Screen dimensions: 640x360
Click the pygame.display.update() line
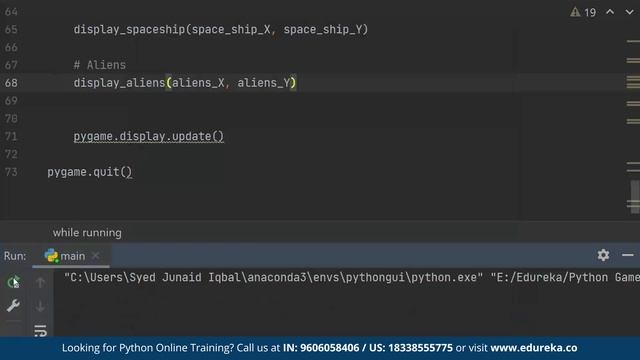point(149,136)
